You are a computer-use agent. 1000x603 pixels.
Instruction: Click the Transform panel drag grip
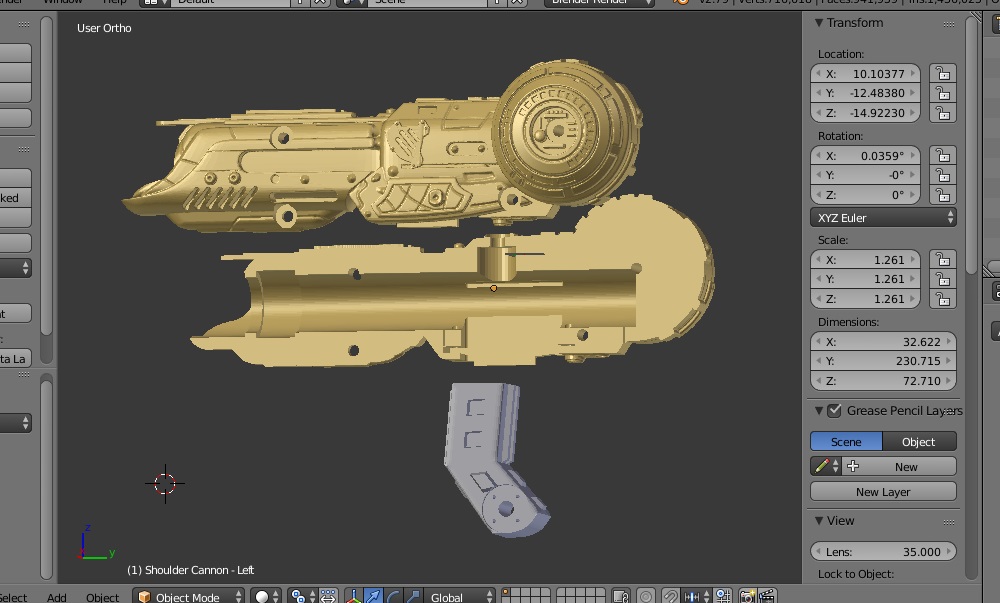point(949,24)
